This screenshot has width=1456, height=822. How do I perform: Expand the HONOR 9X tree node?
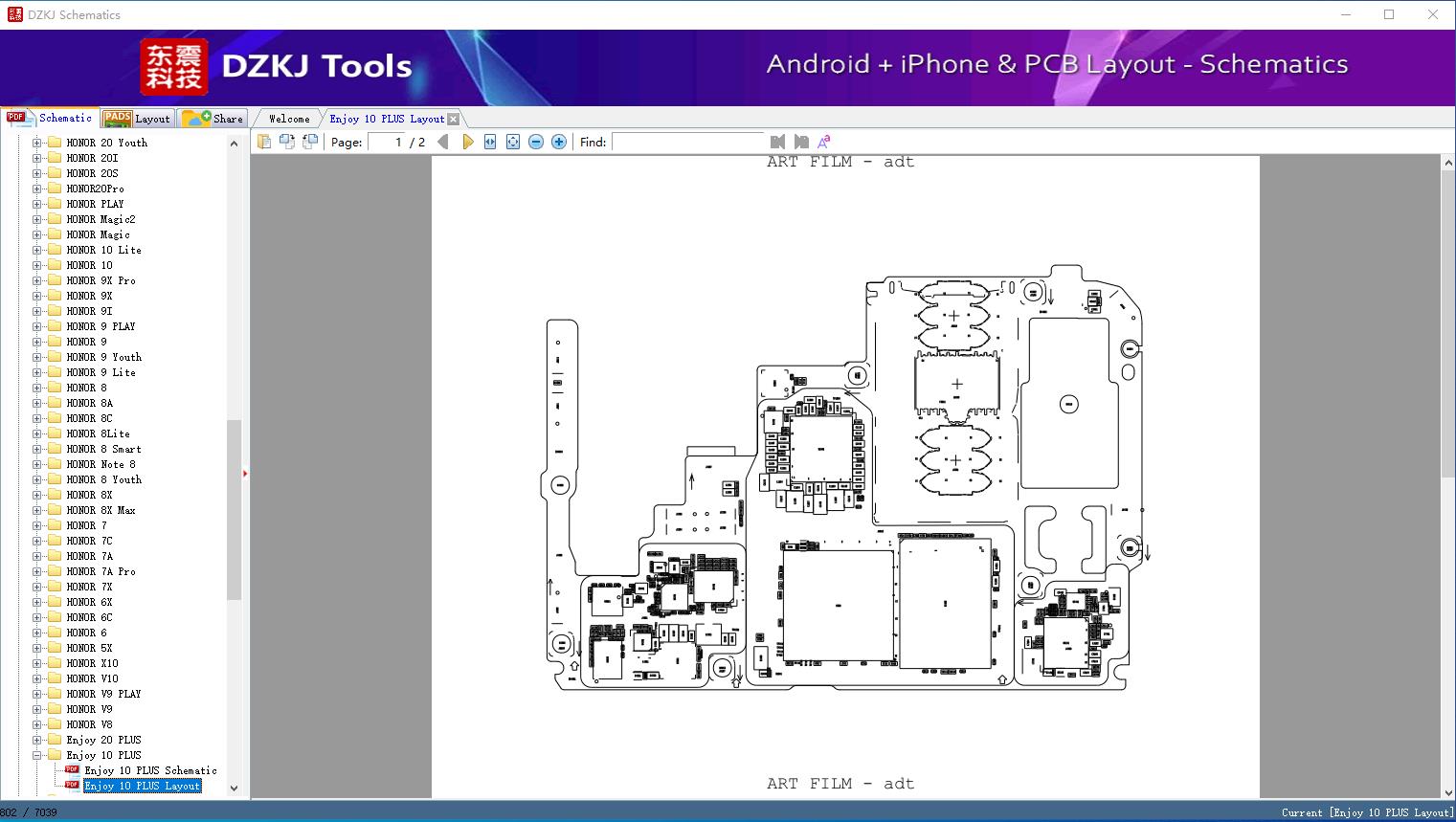point(37,296)
